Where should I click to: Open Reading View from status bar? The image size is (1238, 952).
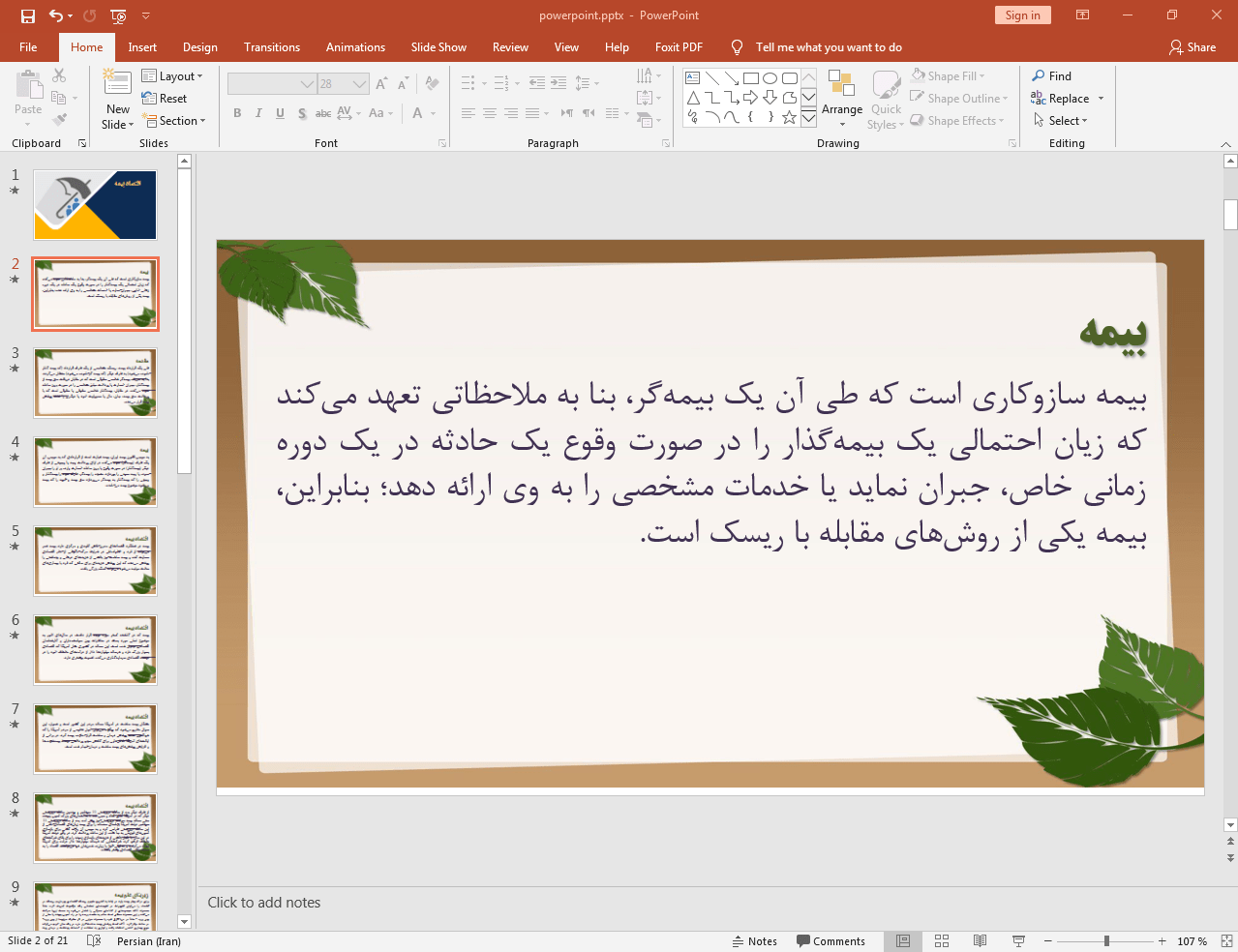click(980, 941)
